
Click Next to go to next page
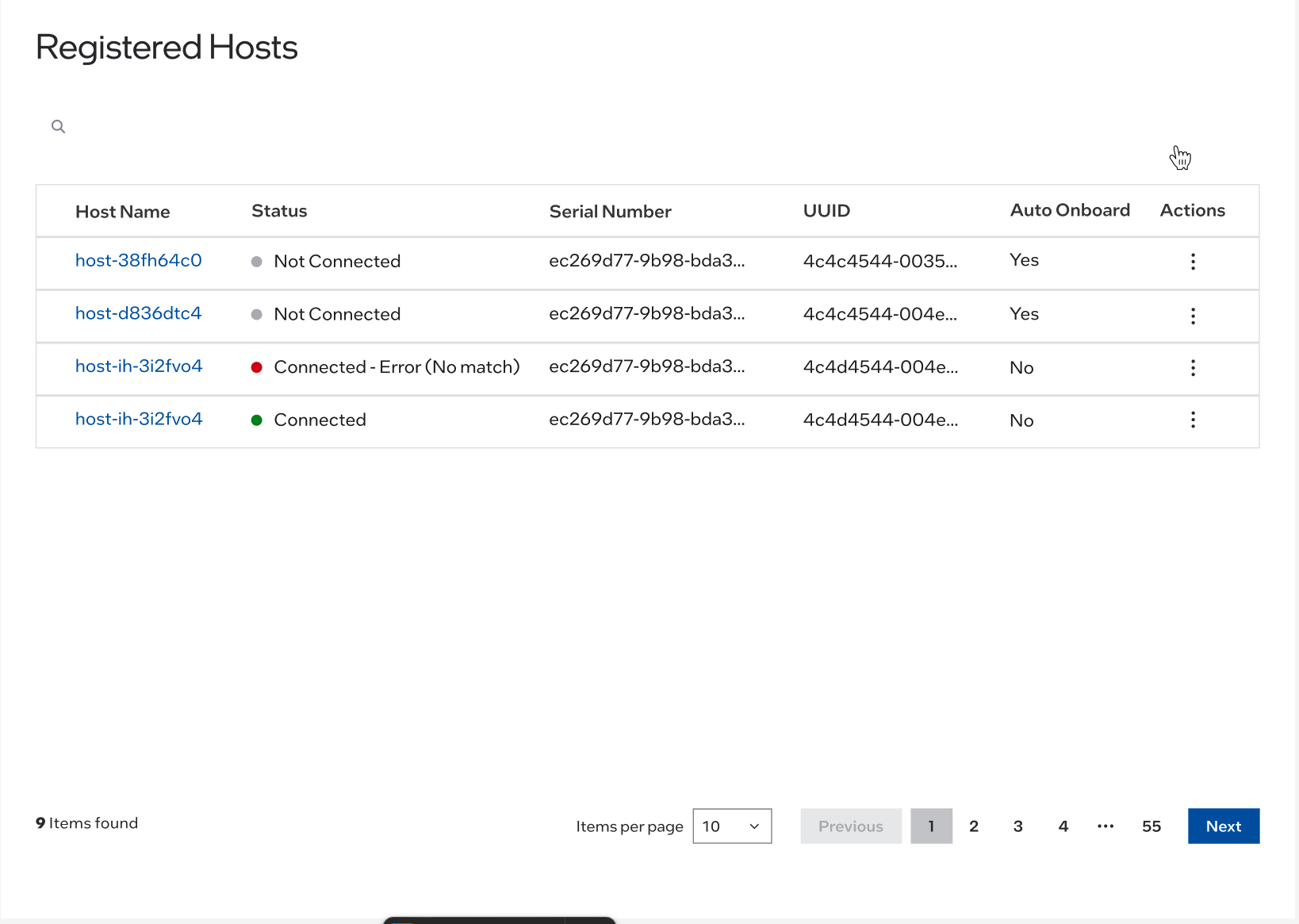coord(1223,826)
